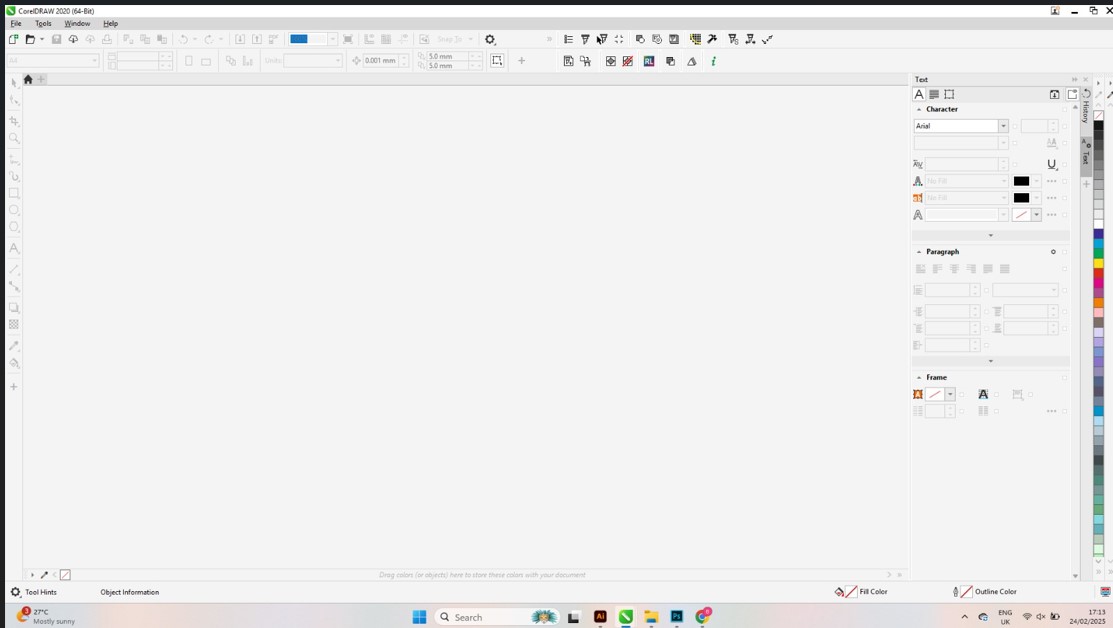The width and height of the screenshot is (1113, 628).
Task: Open frame background color dropdown
Action: 950,394
